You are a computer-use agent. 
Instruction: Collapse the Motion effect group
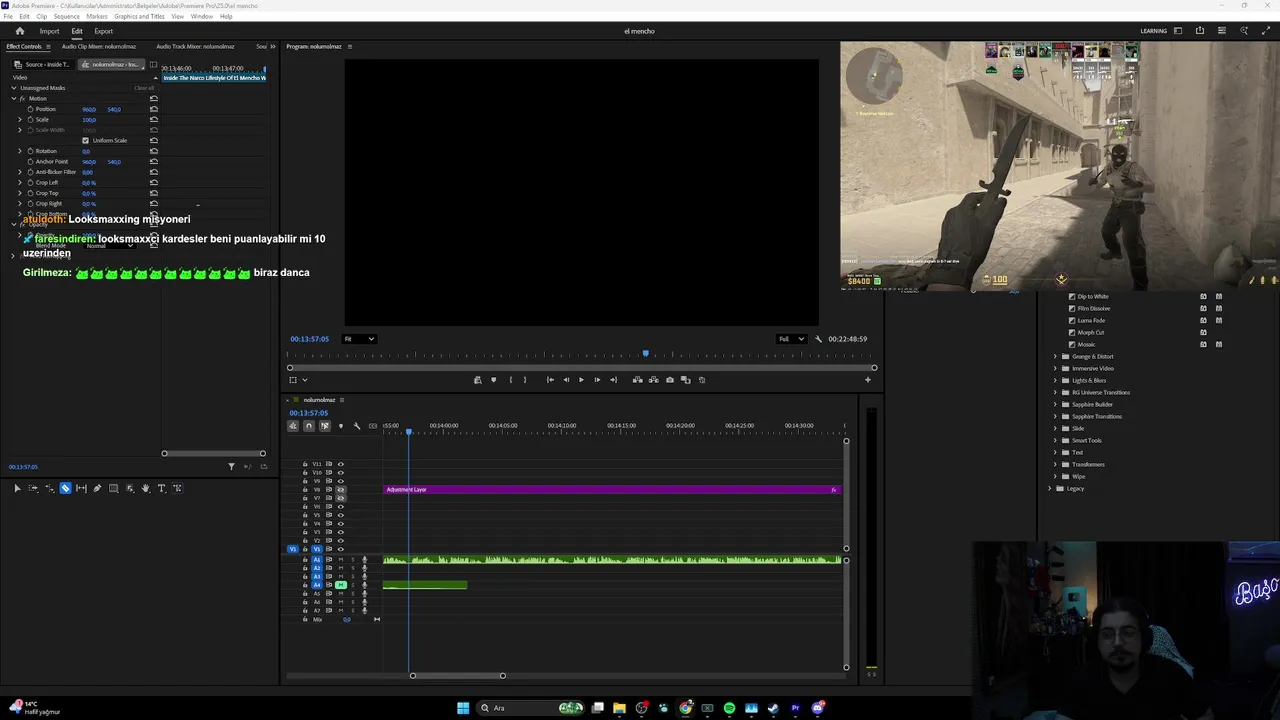tap(14, 98)
